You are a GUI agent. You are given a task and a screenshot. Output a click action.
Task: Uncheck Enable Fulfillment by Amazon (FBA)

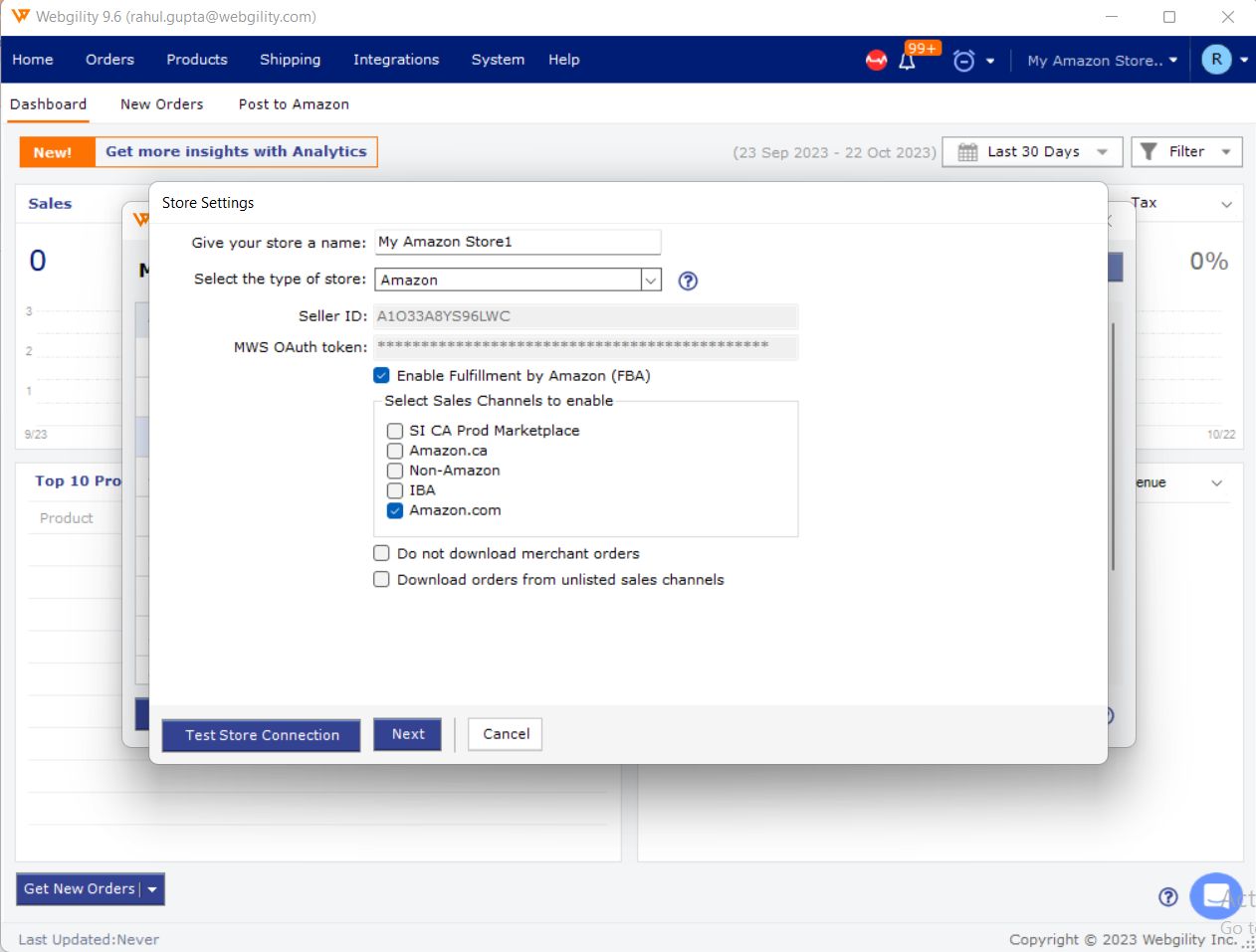point(381,375)
